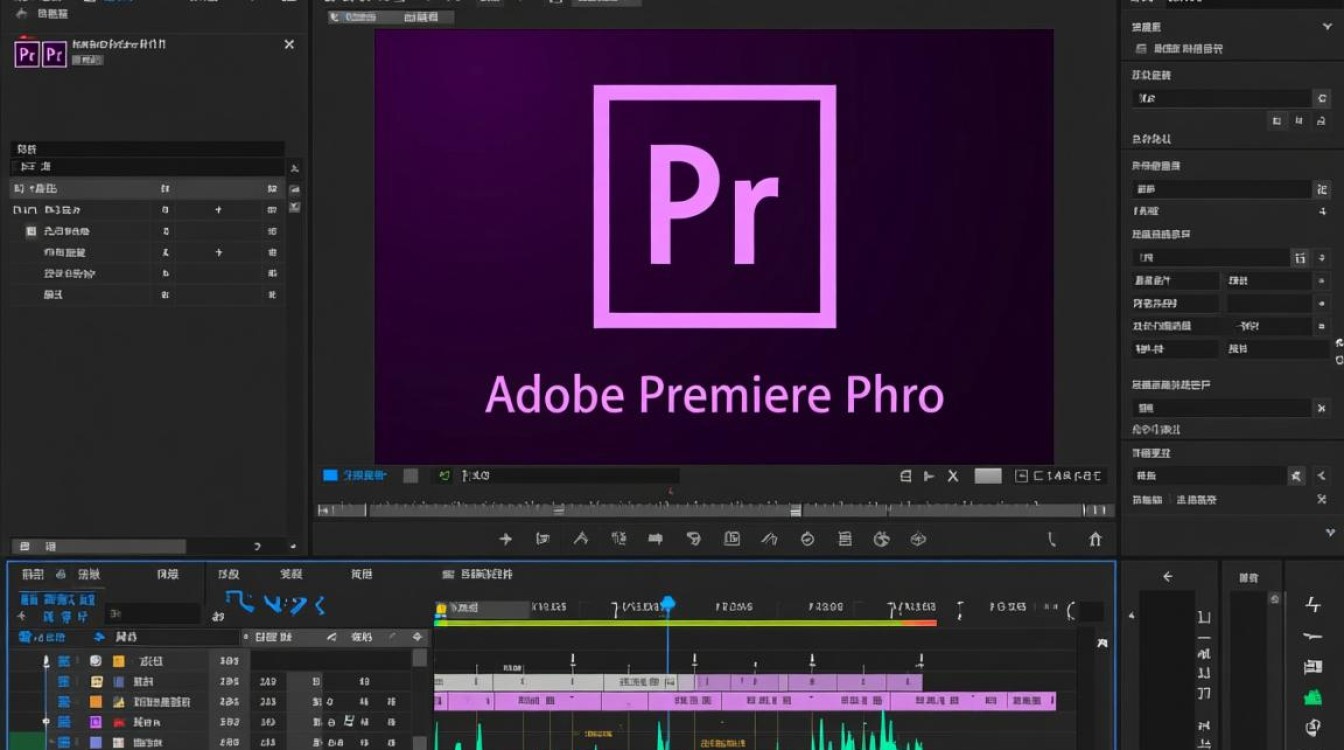
Task: Click the first text field in properties panel
Action: coord(1221,98)
